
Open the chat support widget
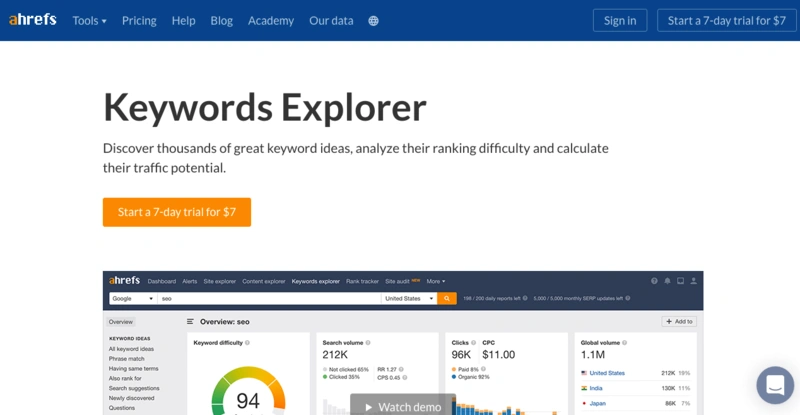coord(775,385)
